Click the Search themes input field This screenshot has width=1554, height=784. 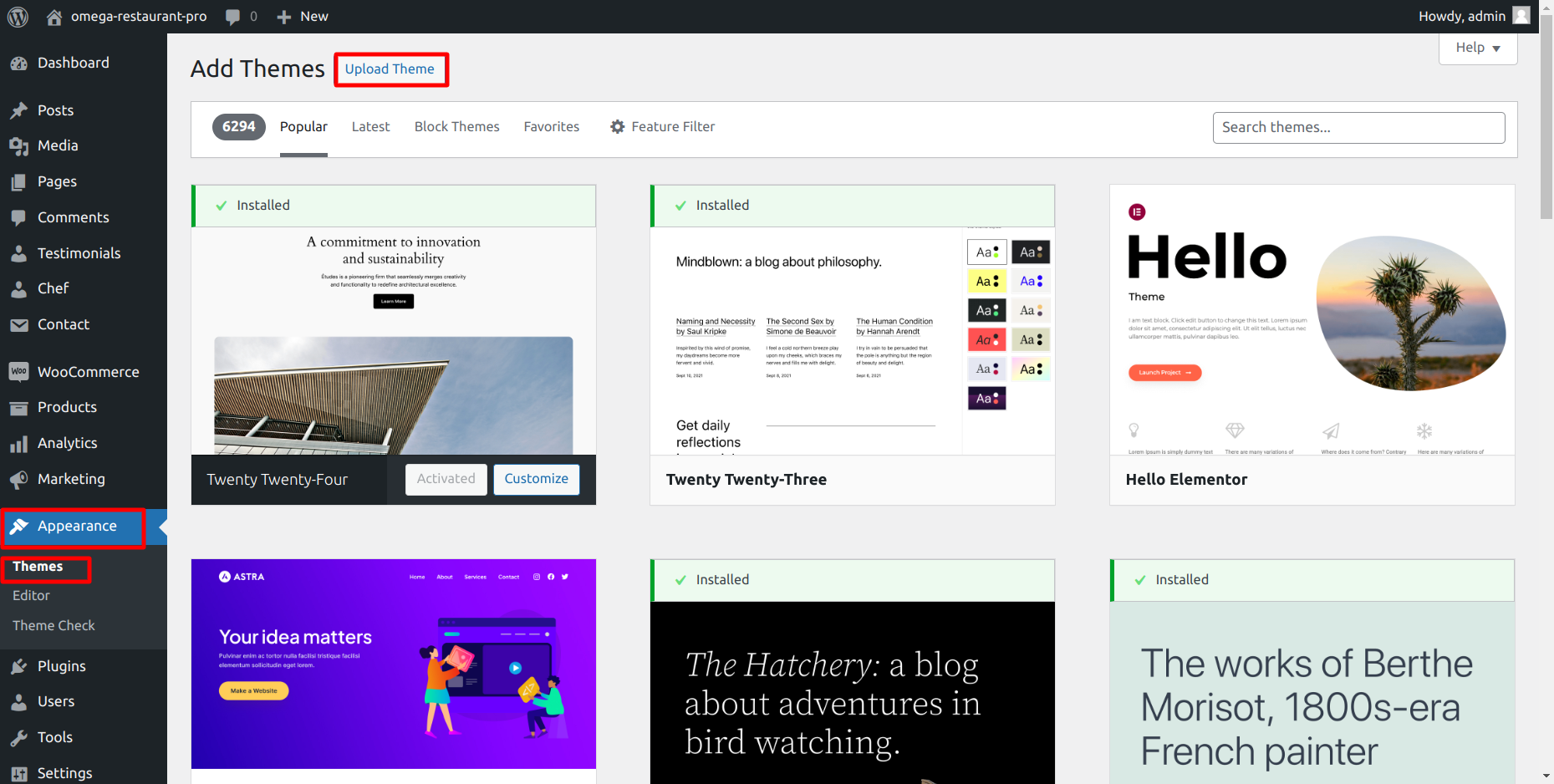[x=1358, y=128]
